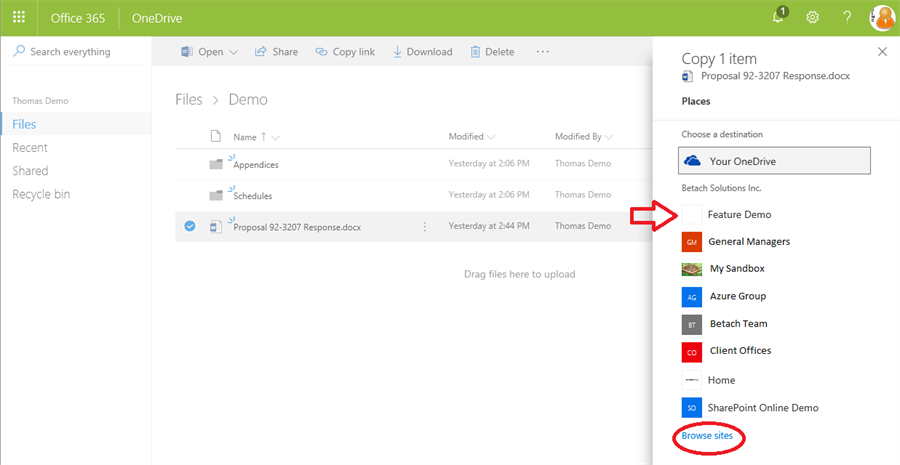Image resolution: width=900 pixels, height=465 pixels.
Task: Open the settings gear
Action: click(812, 17)
